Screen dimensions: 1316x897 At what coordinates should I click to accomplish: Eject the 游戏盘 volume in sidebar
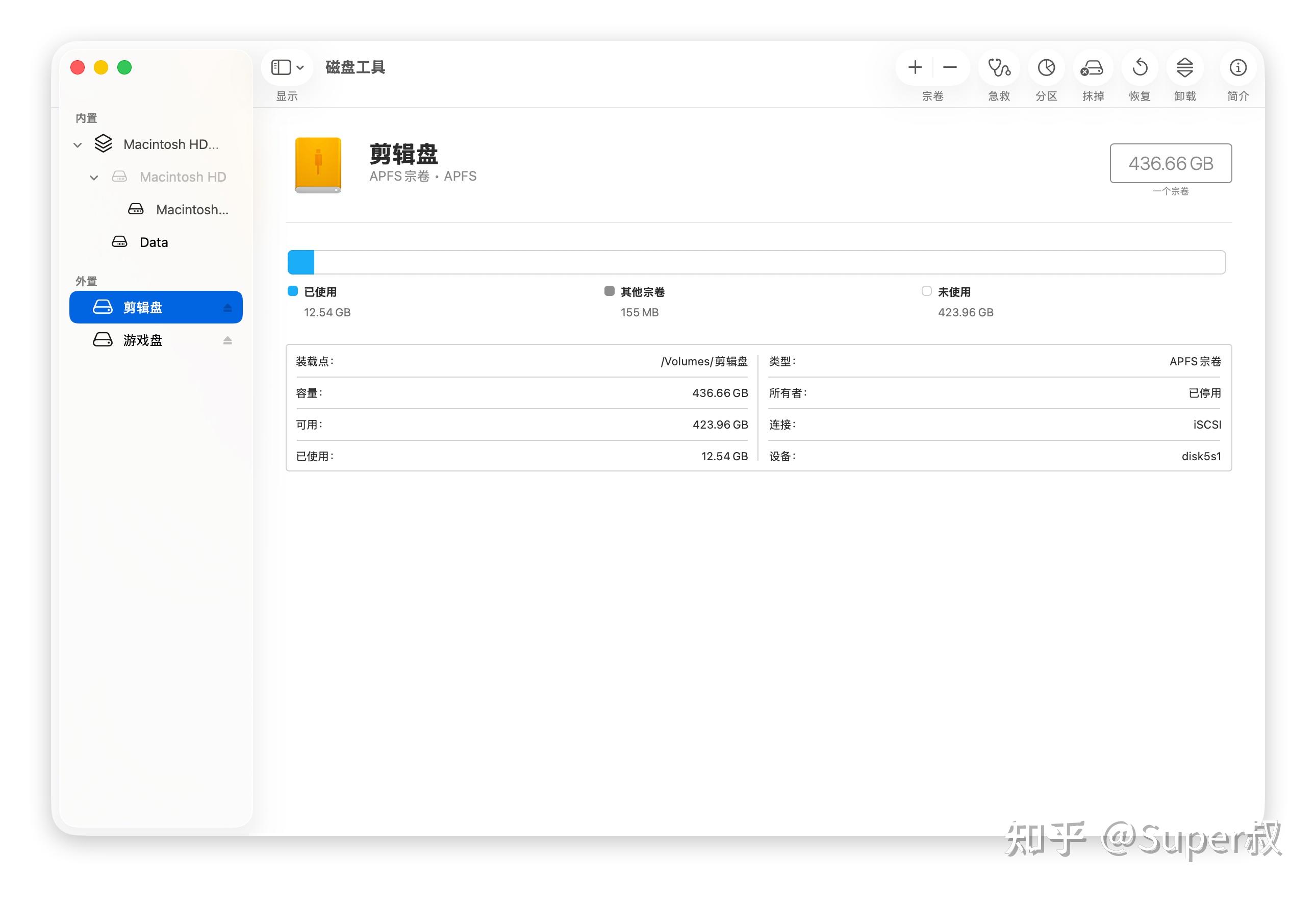point(227,340)
